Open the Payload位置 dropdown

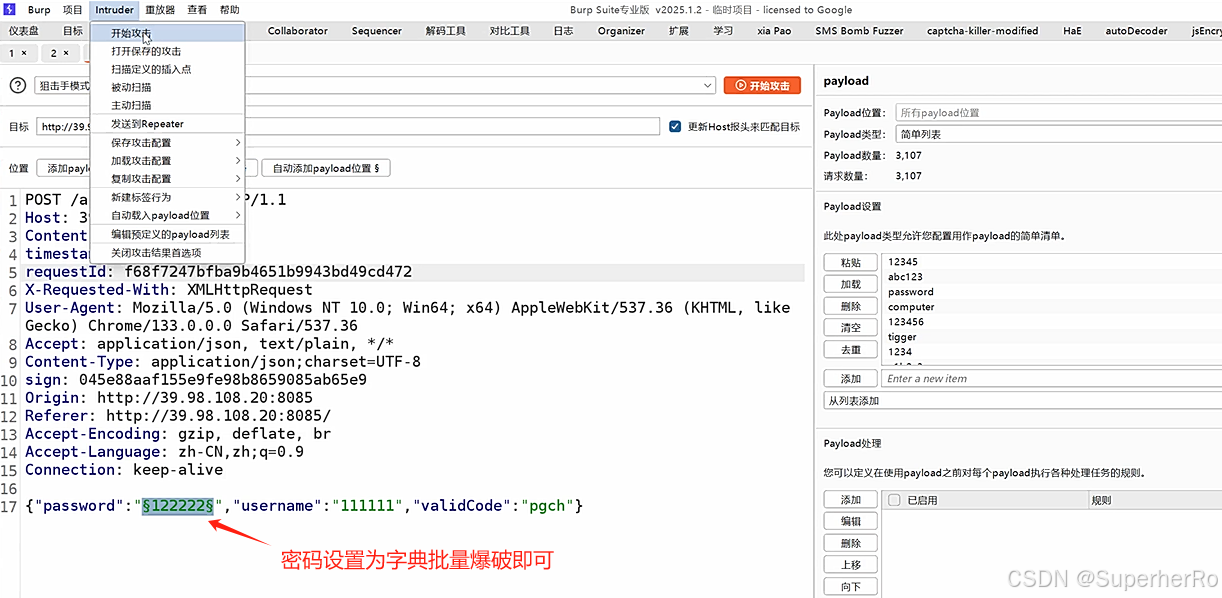1058,113
